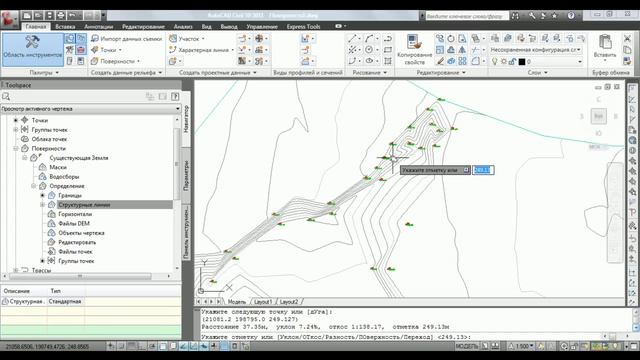Click the red Toolbox icon in Палитры panel
Viewport: 640px width, 360px height.
coord(81,50)
